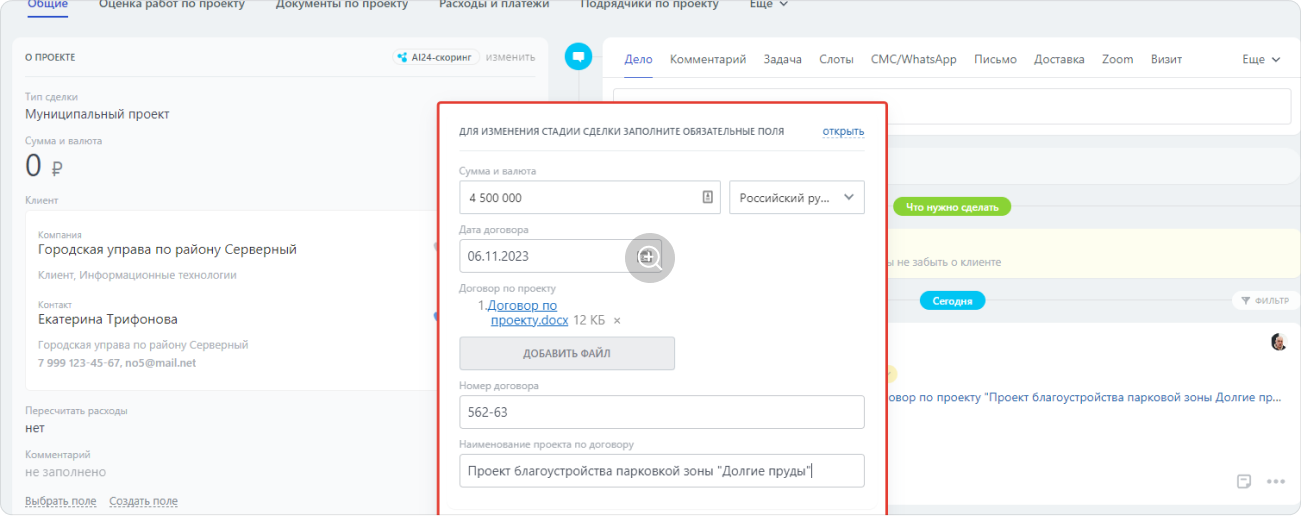Expand the Еще dropdown in the top tabs

click(769, 4)
